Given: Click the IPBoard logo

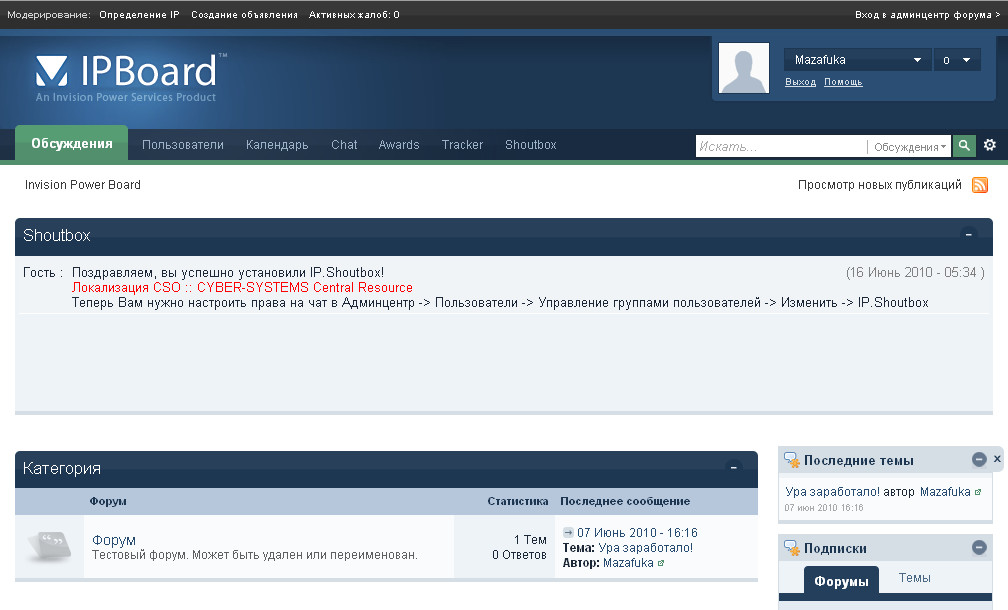Looking at the screenshot, I should click(131, 77).
